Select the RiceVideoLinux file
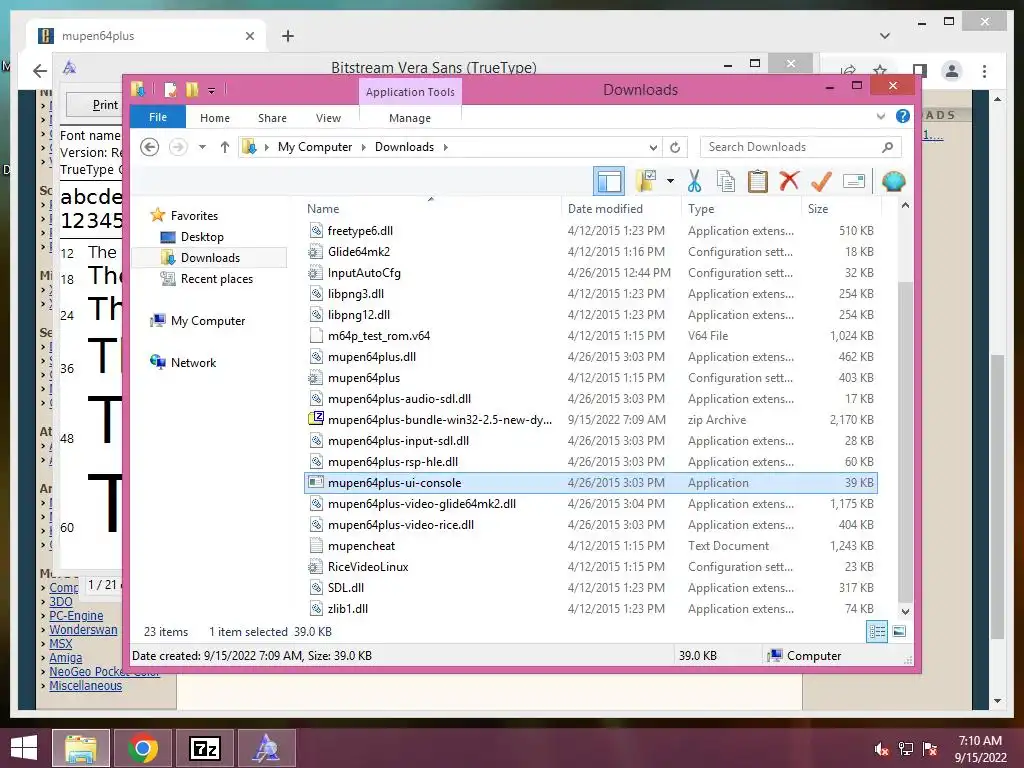This screenshot has height=768, width=1024. (591, 567)
